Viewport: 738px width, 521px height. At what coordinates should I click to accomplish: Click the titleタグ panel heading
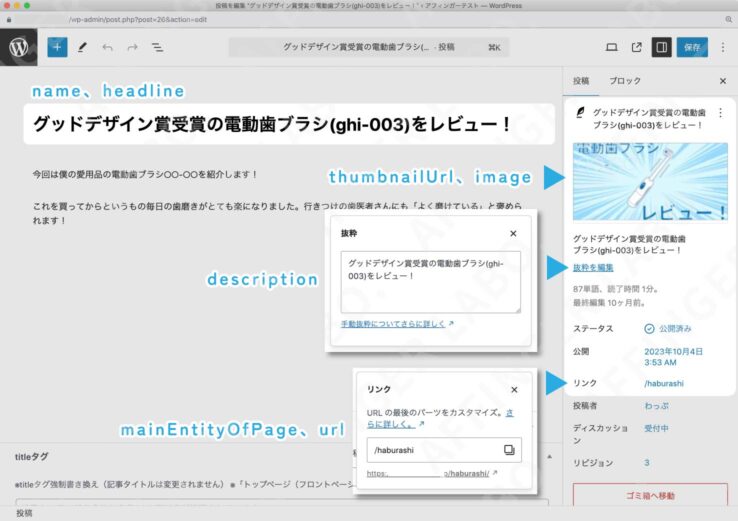click(x=32, y=457)
